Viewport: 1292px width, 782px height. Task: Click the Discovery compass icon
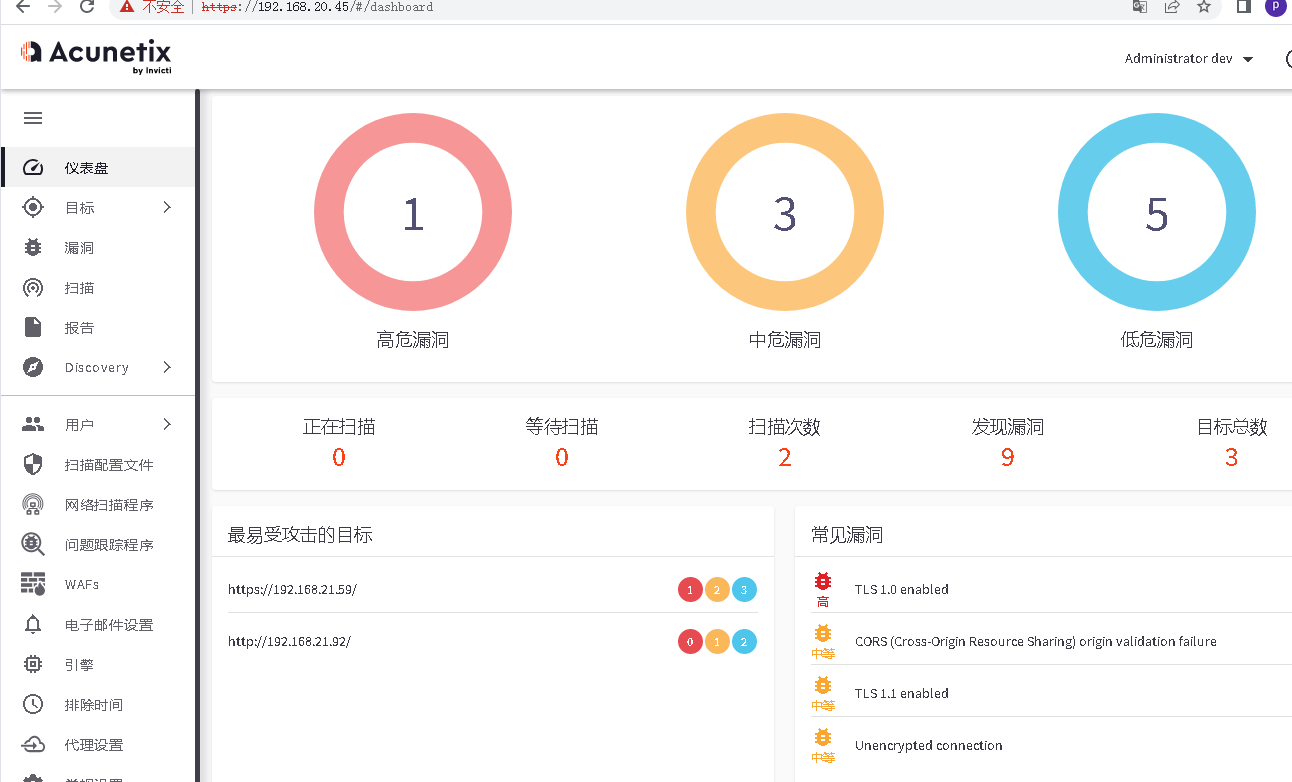coord(33,367)
